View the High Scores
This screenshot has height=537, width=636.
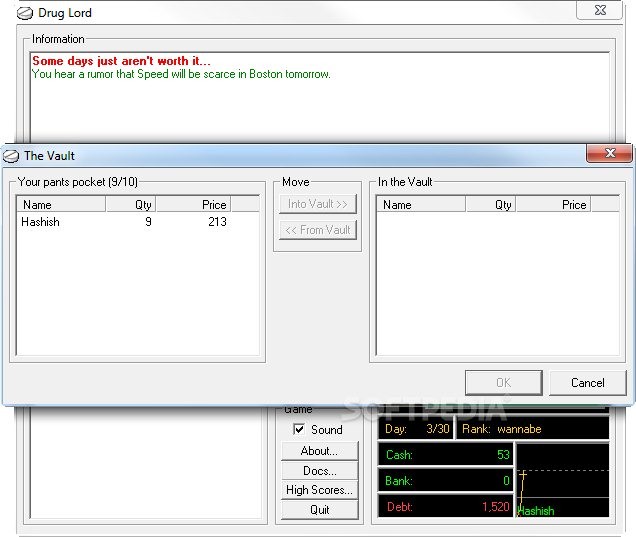(x=319, y=490)
